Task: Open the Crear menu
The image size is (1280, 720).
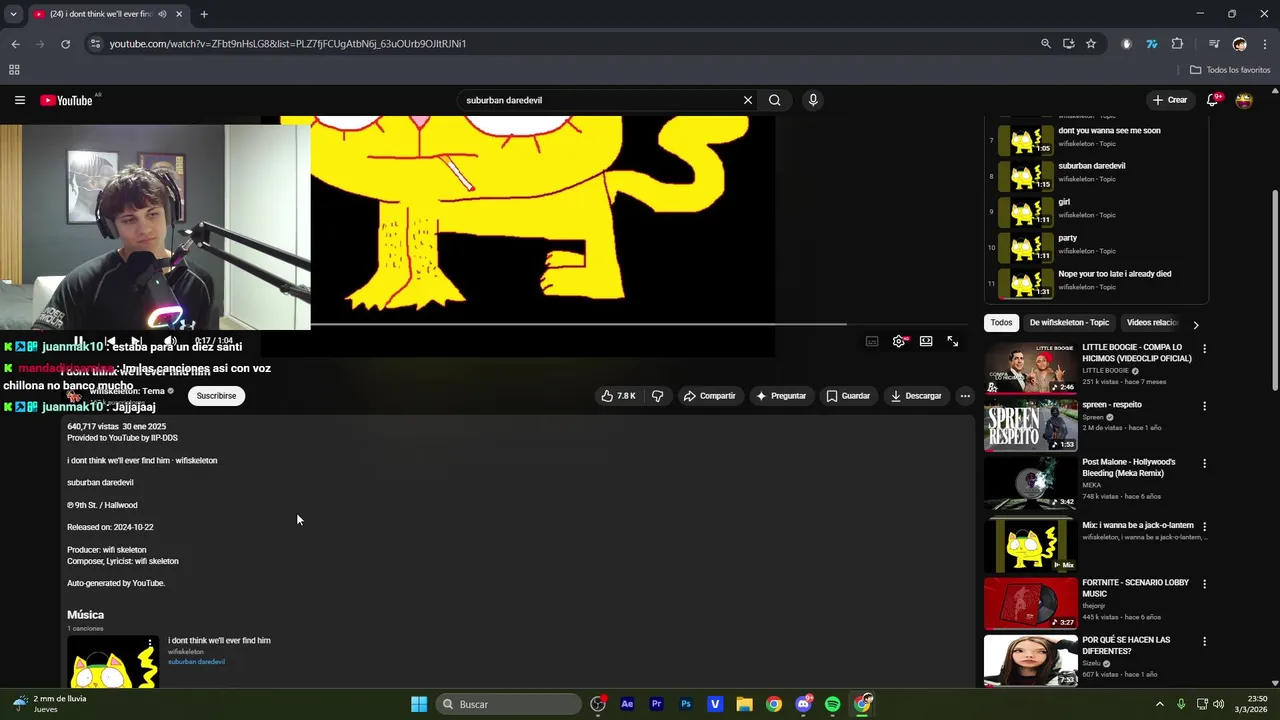Action: click(x=1170, y=100)
